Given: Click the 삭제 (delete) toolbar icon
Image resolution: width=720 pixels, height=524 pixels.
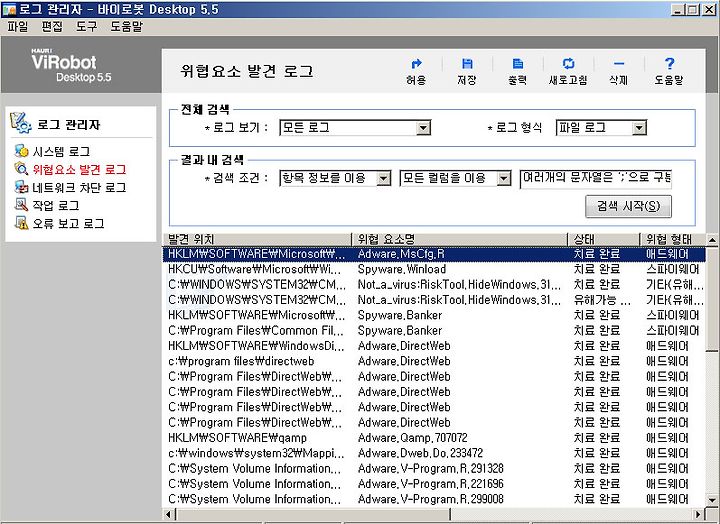Looking at the screenshot, I should (619, 64).
